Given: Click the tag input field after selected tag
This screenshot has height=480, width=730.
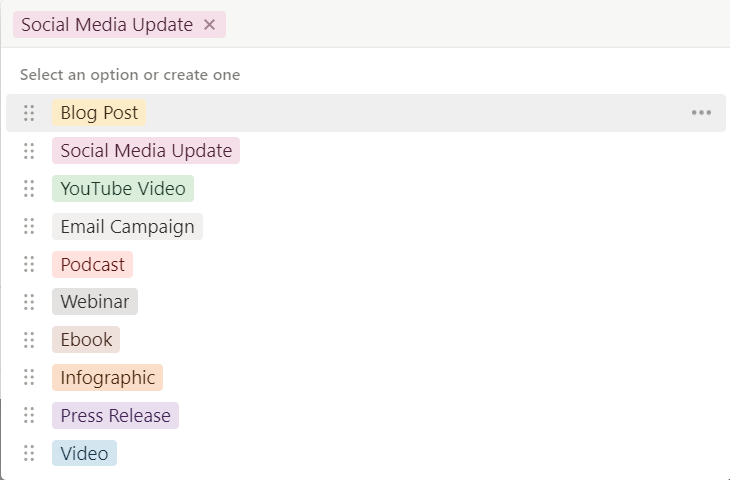Looking at the screenshot, I should tap(475, 25).
